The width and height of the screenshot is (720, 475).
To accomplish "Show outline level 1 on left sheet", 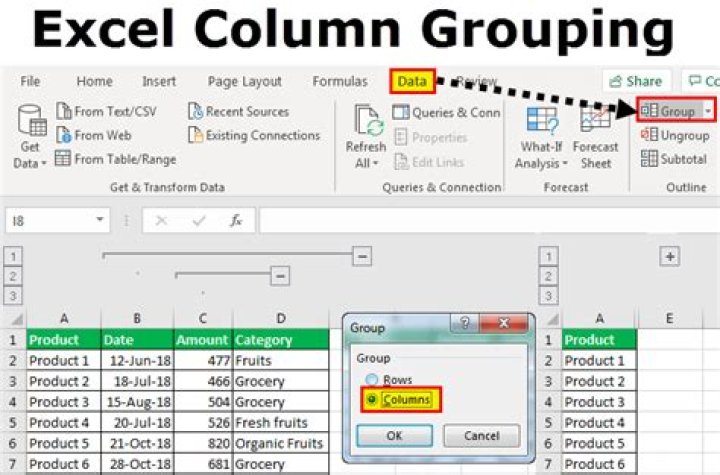I will [x=13, y=256].
